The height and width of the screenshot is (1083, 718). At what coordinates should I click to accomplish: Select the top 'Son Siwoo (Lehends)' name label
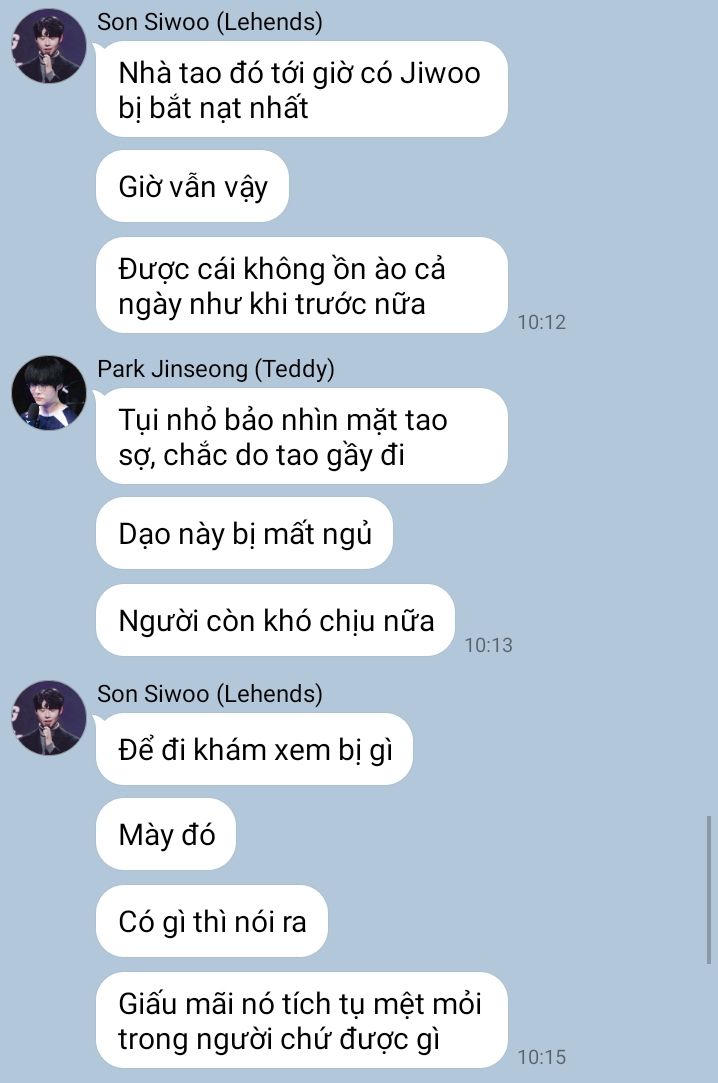point(209,22)
